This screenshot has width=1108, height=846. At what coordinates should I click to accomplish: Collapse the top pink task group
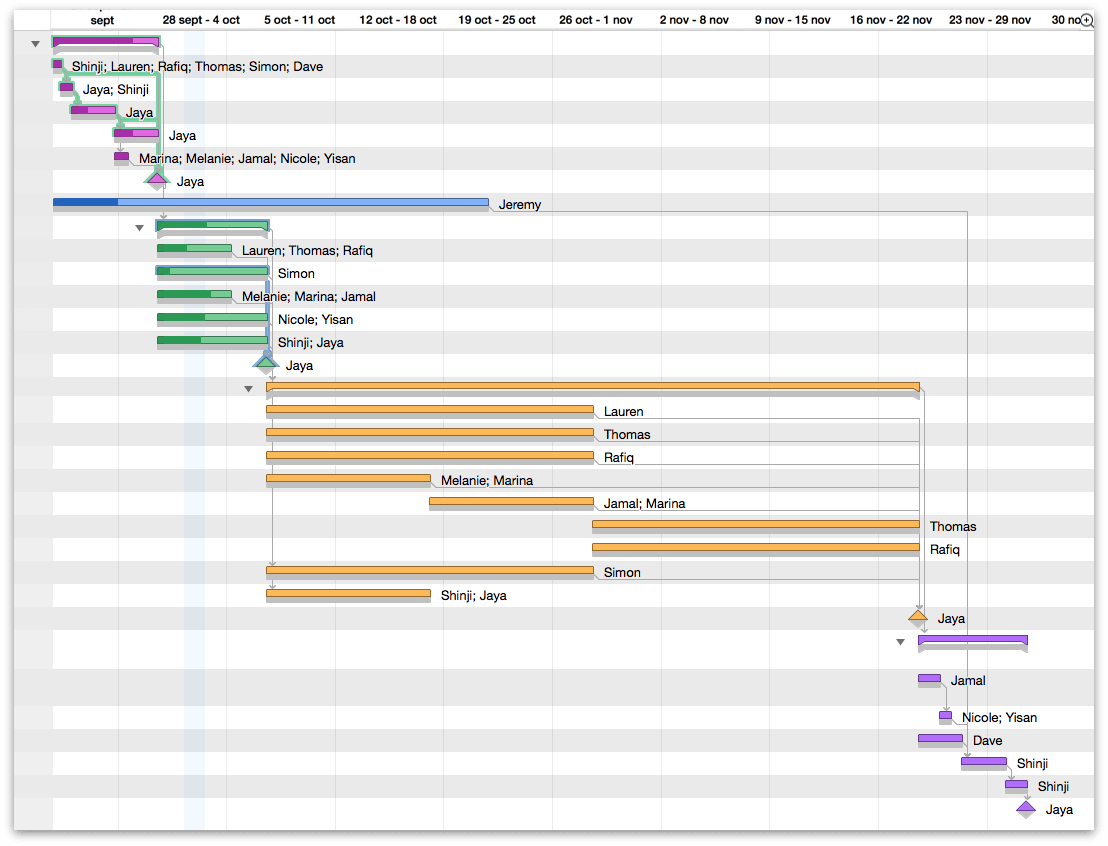(x=34, y=43)
